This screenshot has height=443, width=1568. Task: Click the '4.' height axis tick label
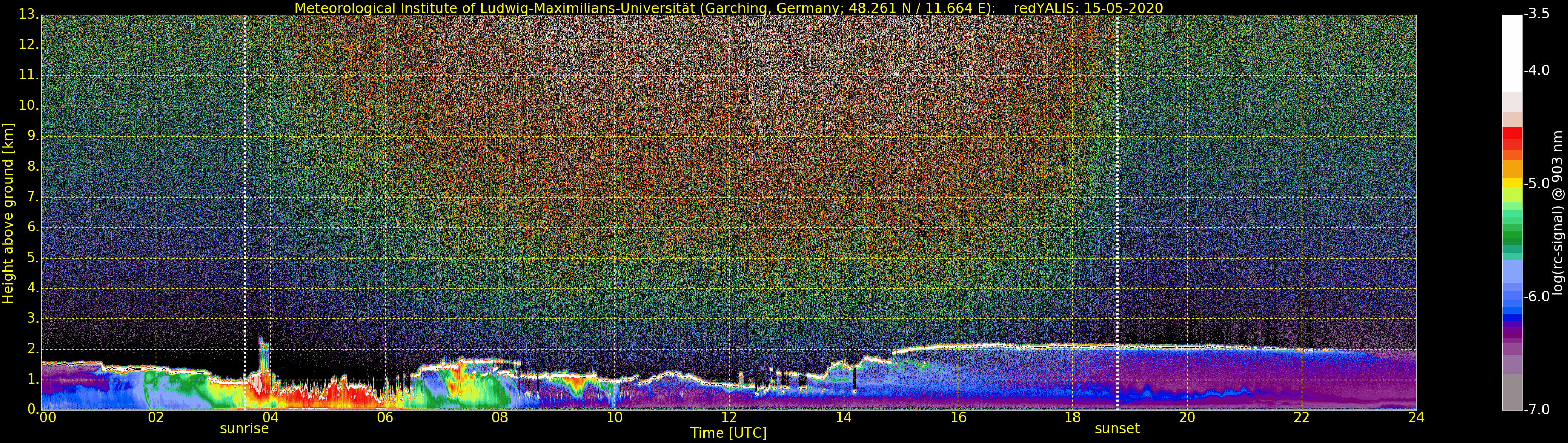33,288
